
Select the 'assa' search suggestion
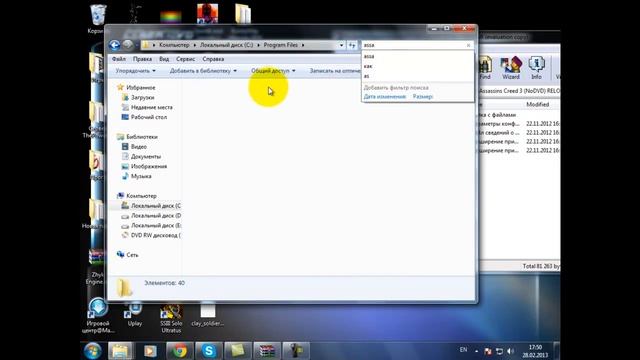click(418, 56)
